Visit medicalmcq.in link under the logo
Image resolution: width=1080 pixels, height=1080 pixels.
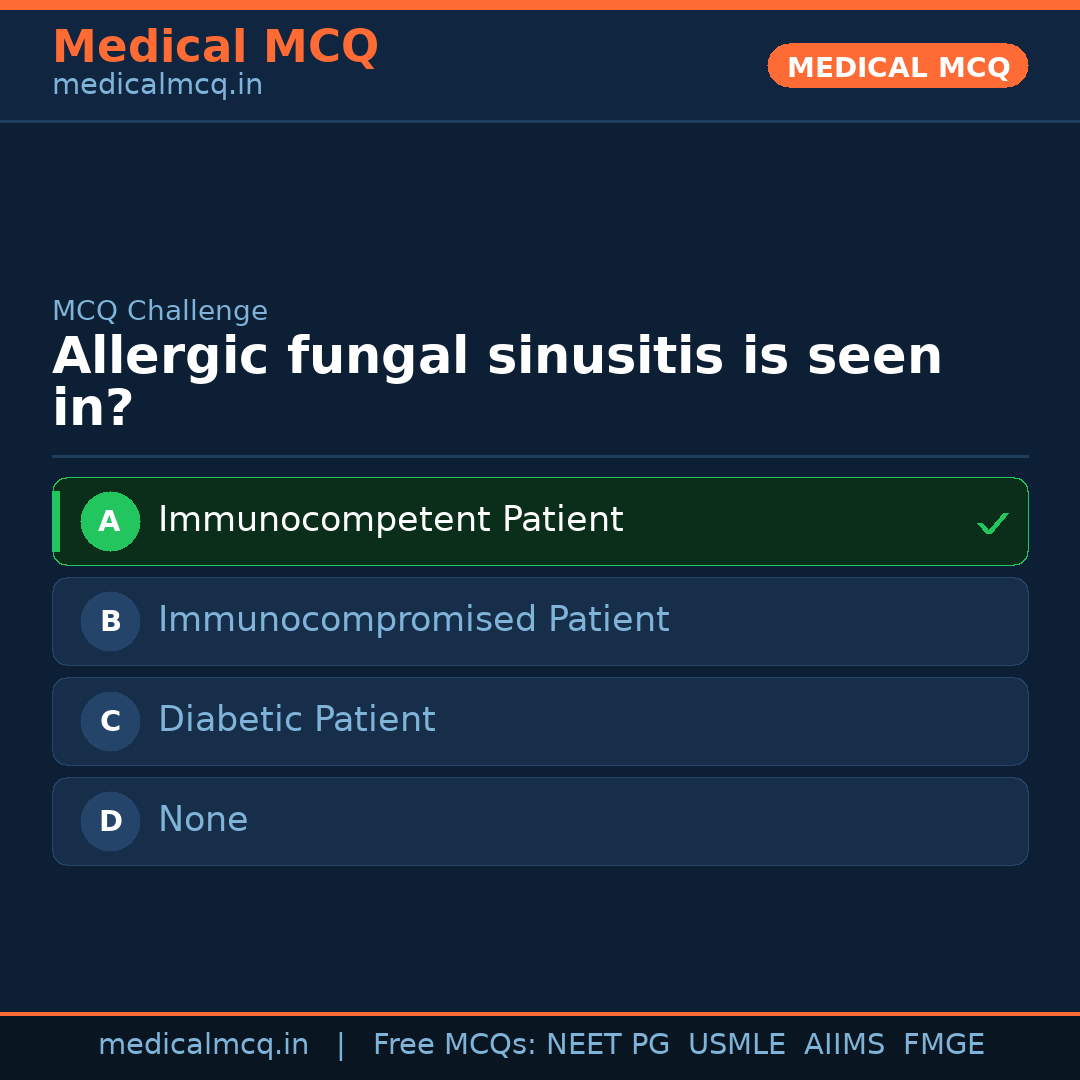(x=157, y=85)
